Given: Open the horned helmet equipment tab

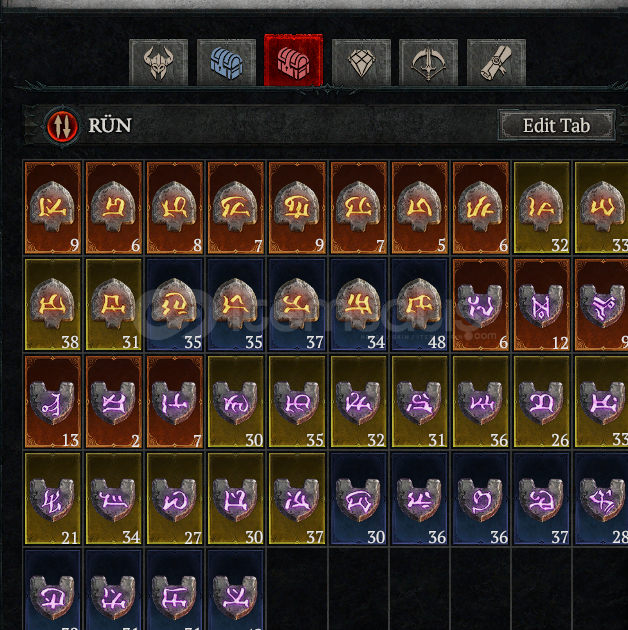Looking at the screenshot, I should coord(158,63).
